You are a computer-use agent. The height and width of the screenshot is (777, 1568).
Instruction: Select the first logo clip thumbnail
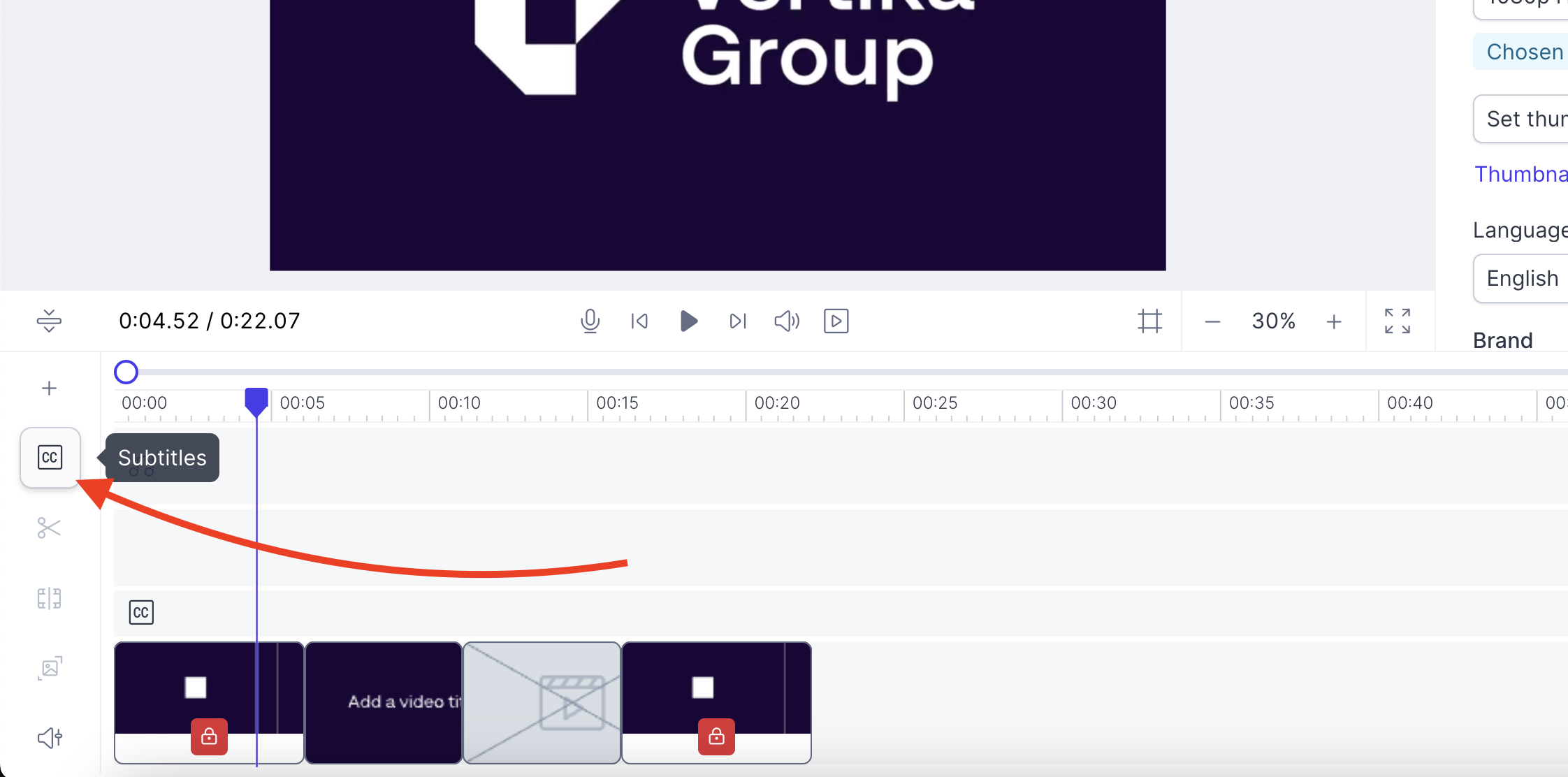click(x=209, y=703)
